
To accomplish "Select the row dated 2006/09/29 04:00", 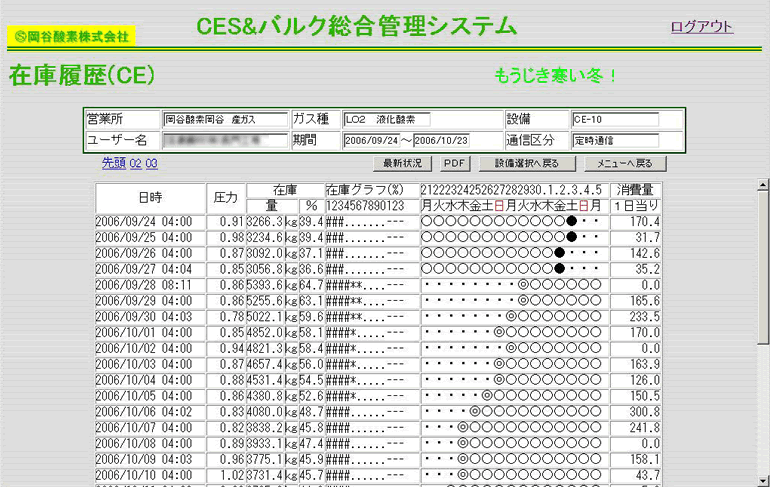I will coord(378,301).
